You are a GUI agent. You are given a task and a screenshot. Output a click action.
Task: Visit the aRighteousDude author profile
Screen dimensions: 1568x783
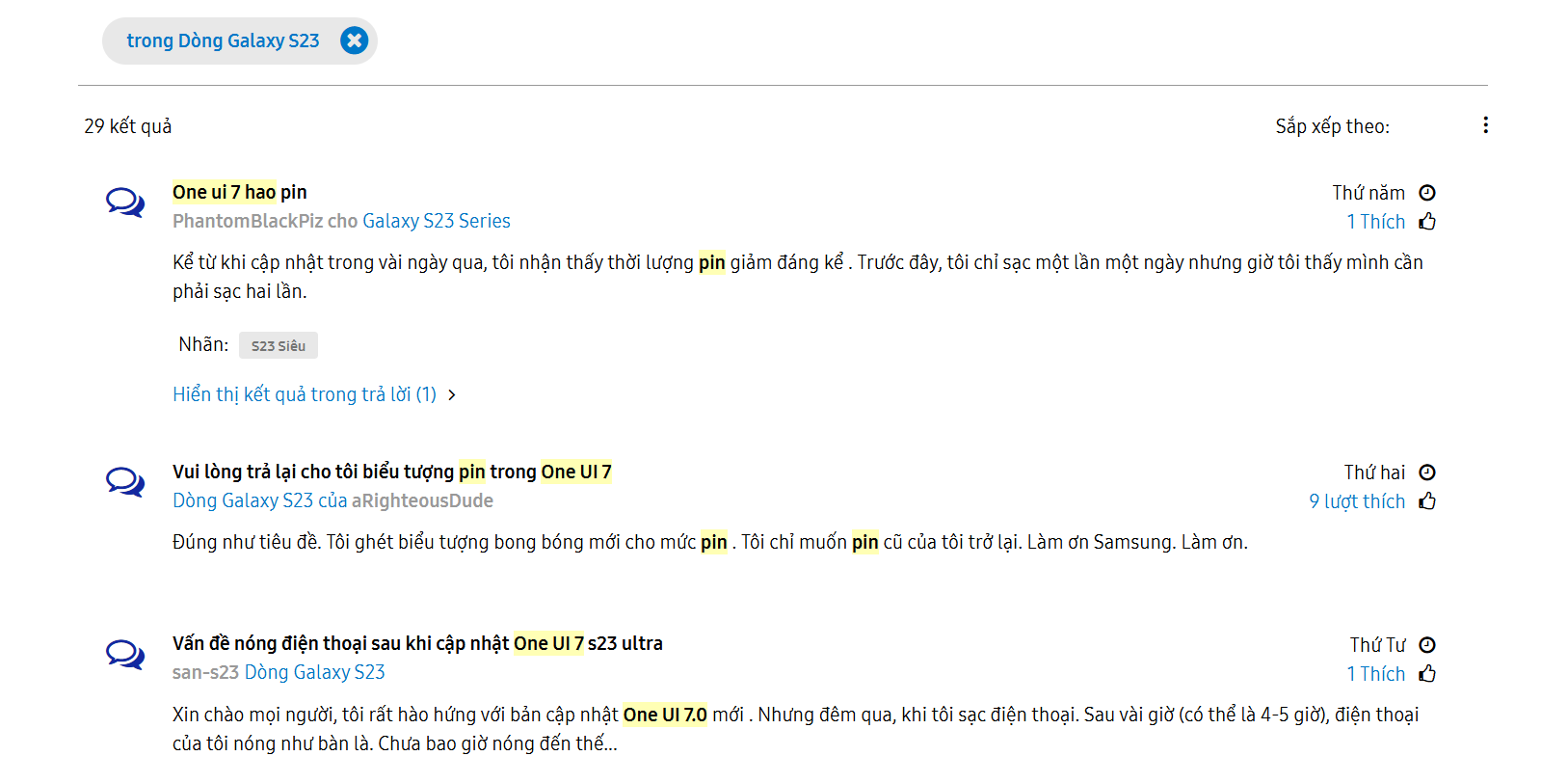click(422, 500)
